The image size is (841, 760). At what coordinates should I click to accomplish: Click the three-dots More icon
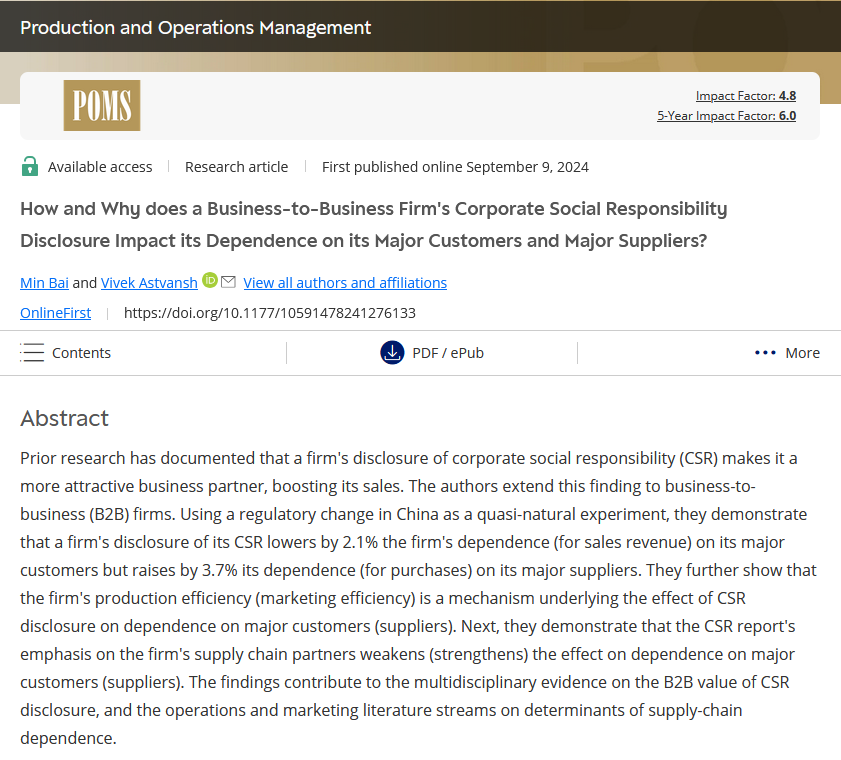pyautogui.click(x=765, y=353)
